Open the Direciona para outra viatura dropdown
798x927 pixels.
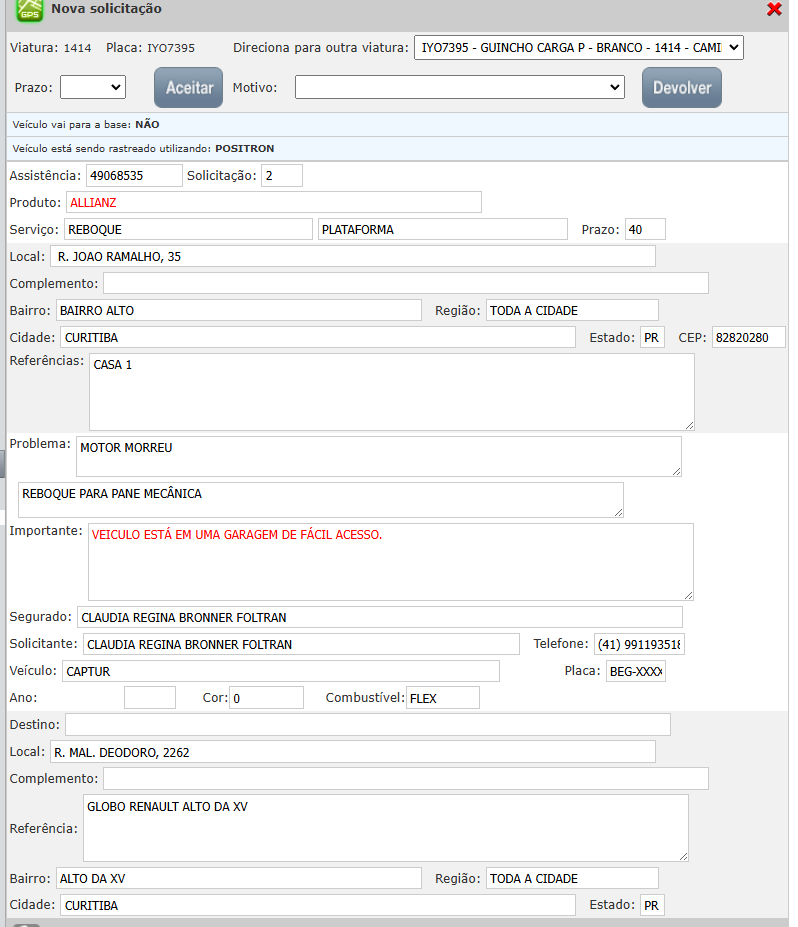tap(578, 47)
